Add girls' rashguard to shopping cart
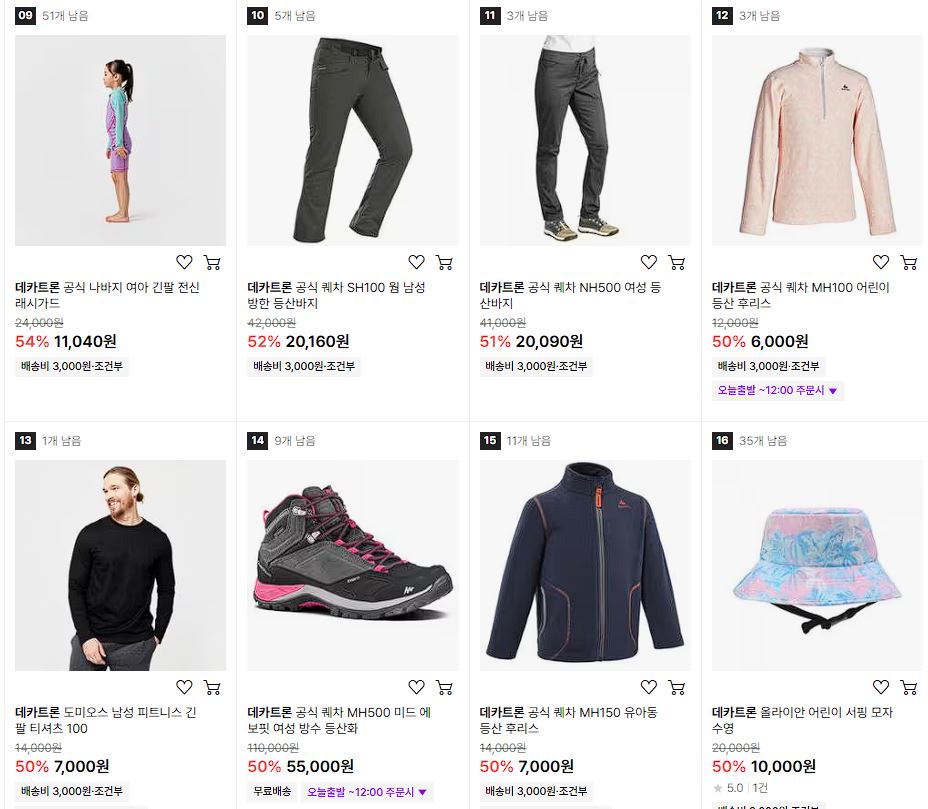Screen dimensions: 928x809 [x=212, y=262]
